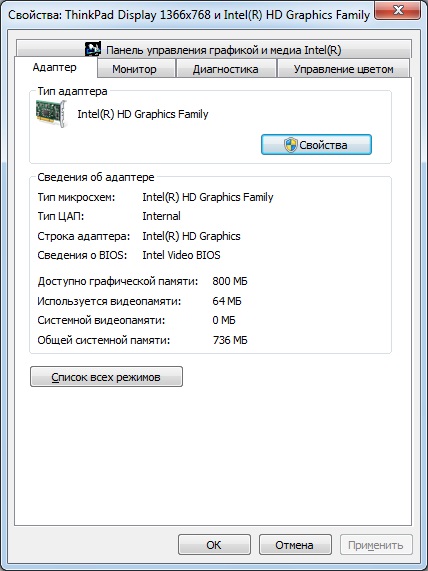Click the shield icon on Свойства button
This screenshot has height=571, width=428.
(291, 145)
